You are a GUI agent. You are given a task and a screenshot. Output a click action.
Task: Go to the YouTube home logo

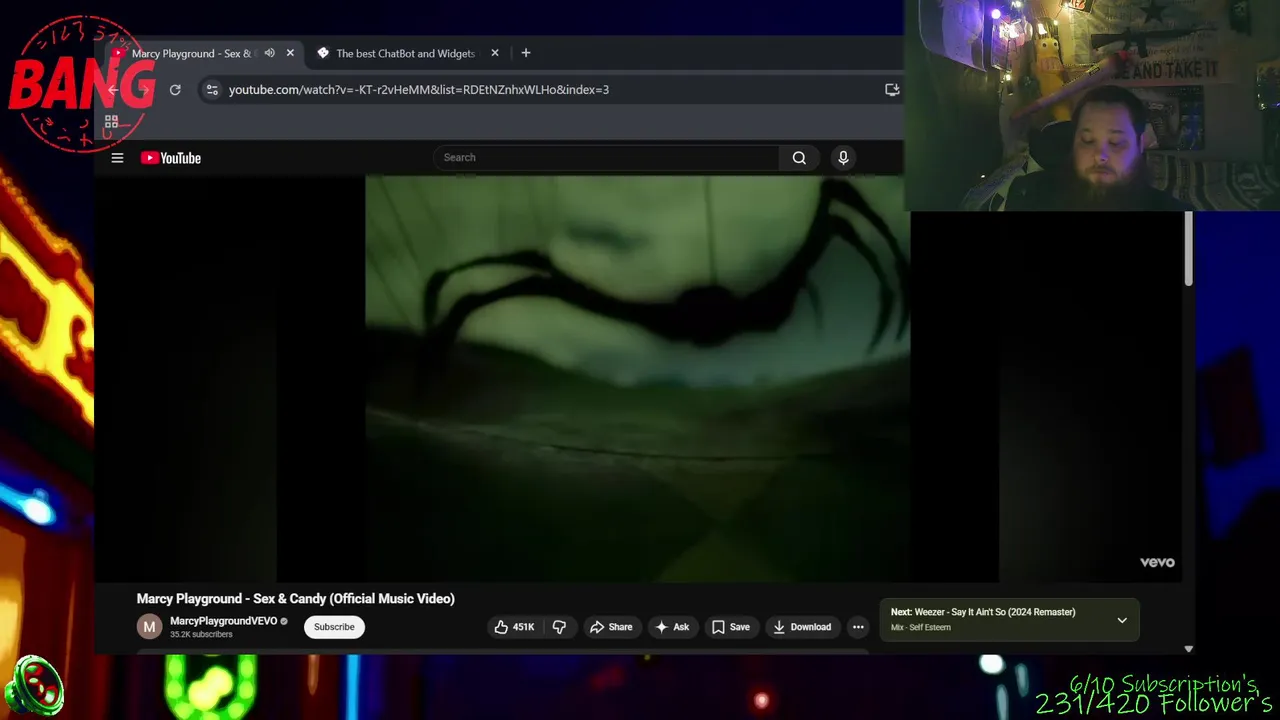tap(171, 158)
